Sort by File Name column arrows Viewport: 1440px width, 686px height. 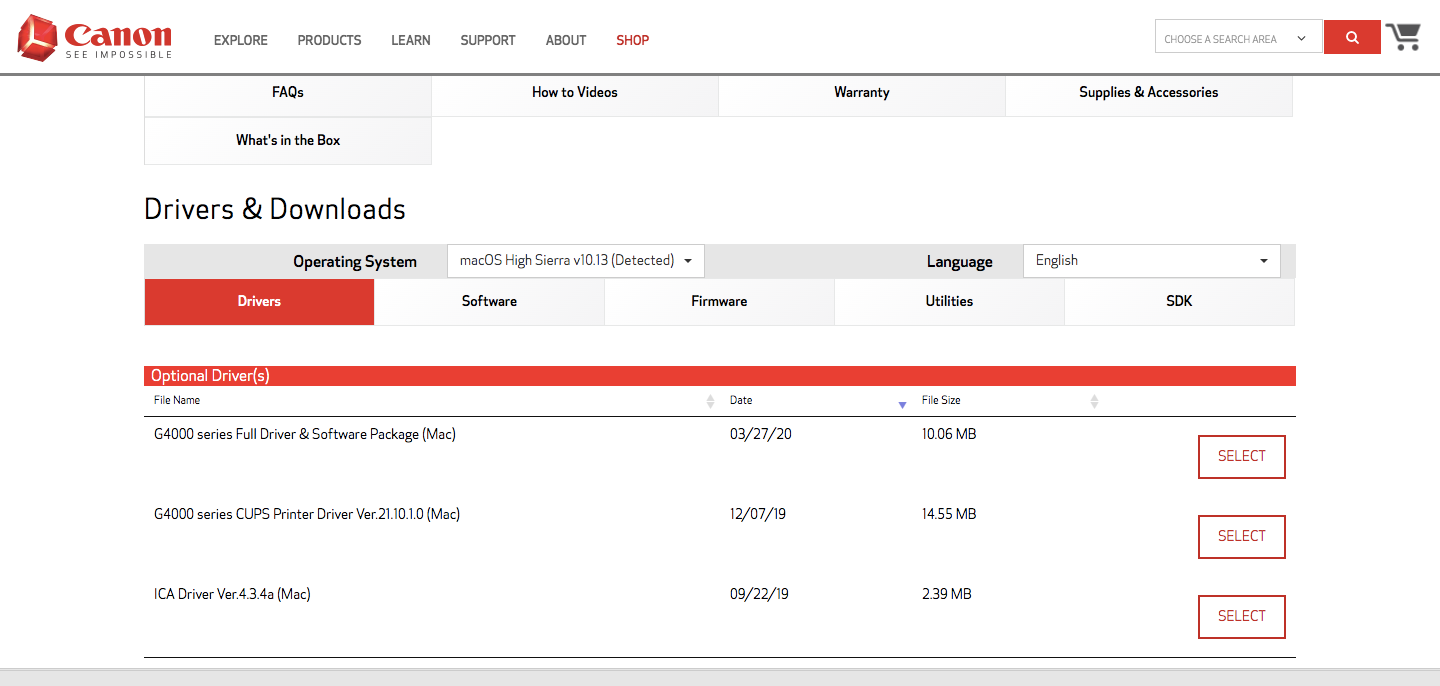(x=710, y=401)
